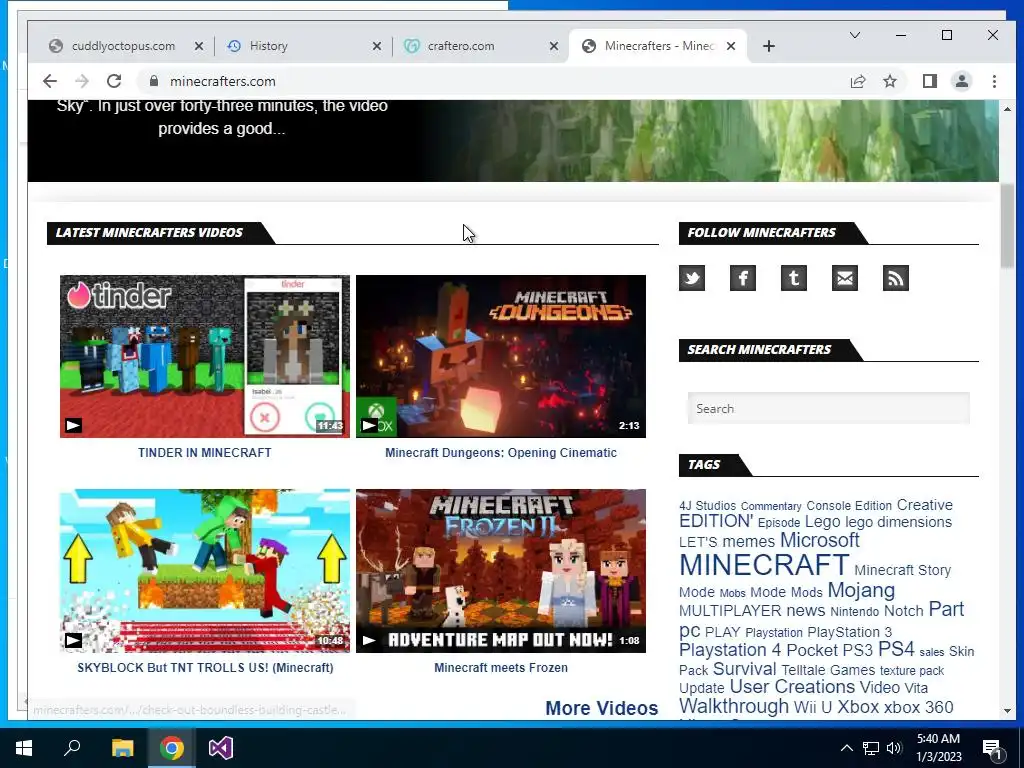Show hidden system tray icons
This screenshot has height=768, width=1024.
pyautogui.click(x=846, y=748)
